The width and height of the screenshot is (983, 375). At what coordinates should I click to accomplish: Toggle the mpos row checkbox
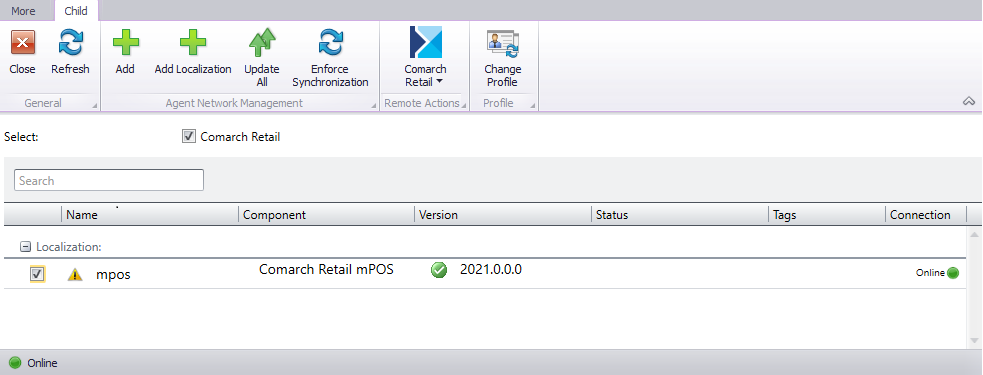38,274
